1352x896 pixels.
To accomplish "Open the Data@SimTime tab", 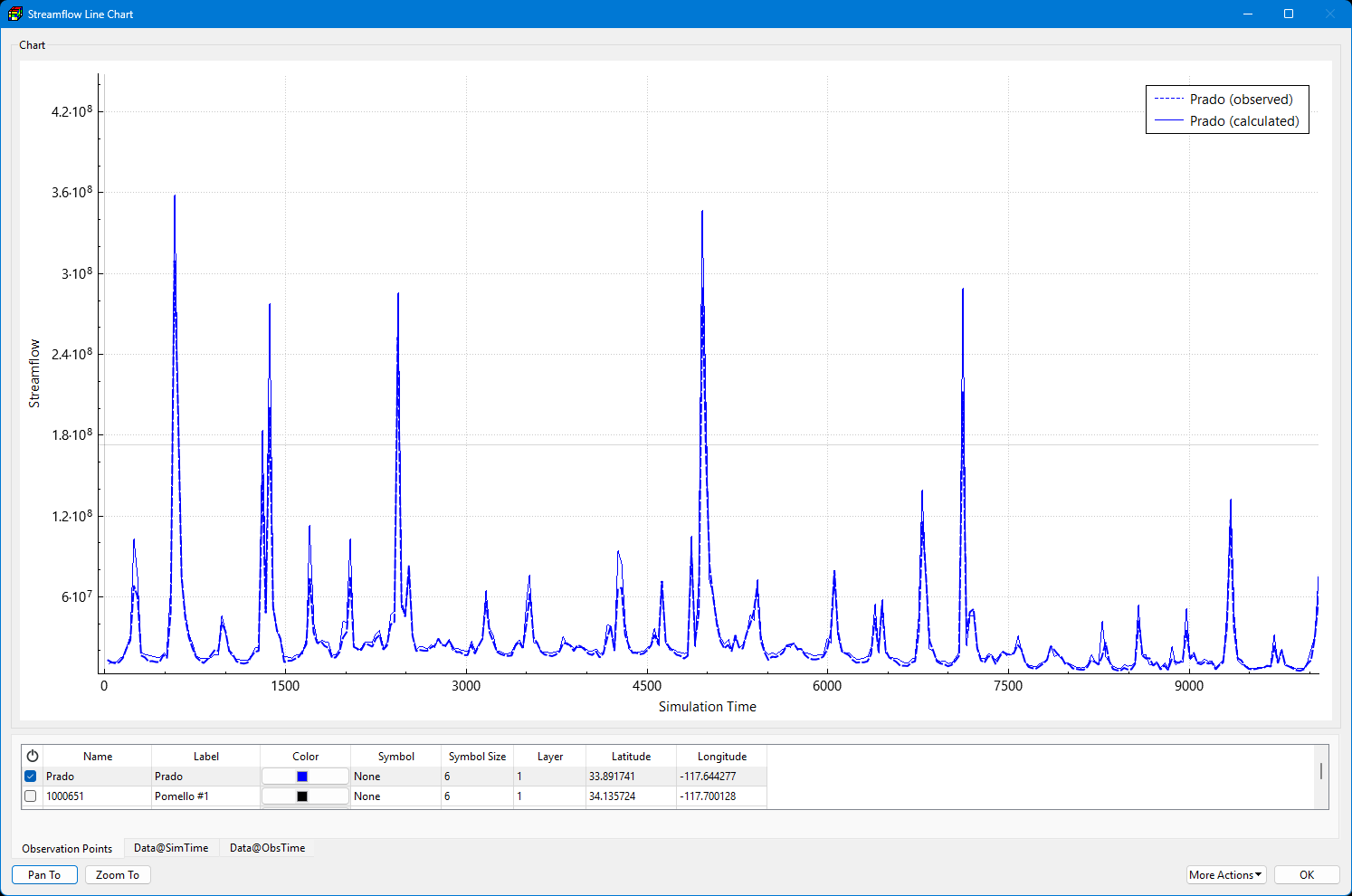I will [171, 848].
